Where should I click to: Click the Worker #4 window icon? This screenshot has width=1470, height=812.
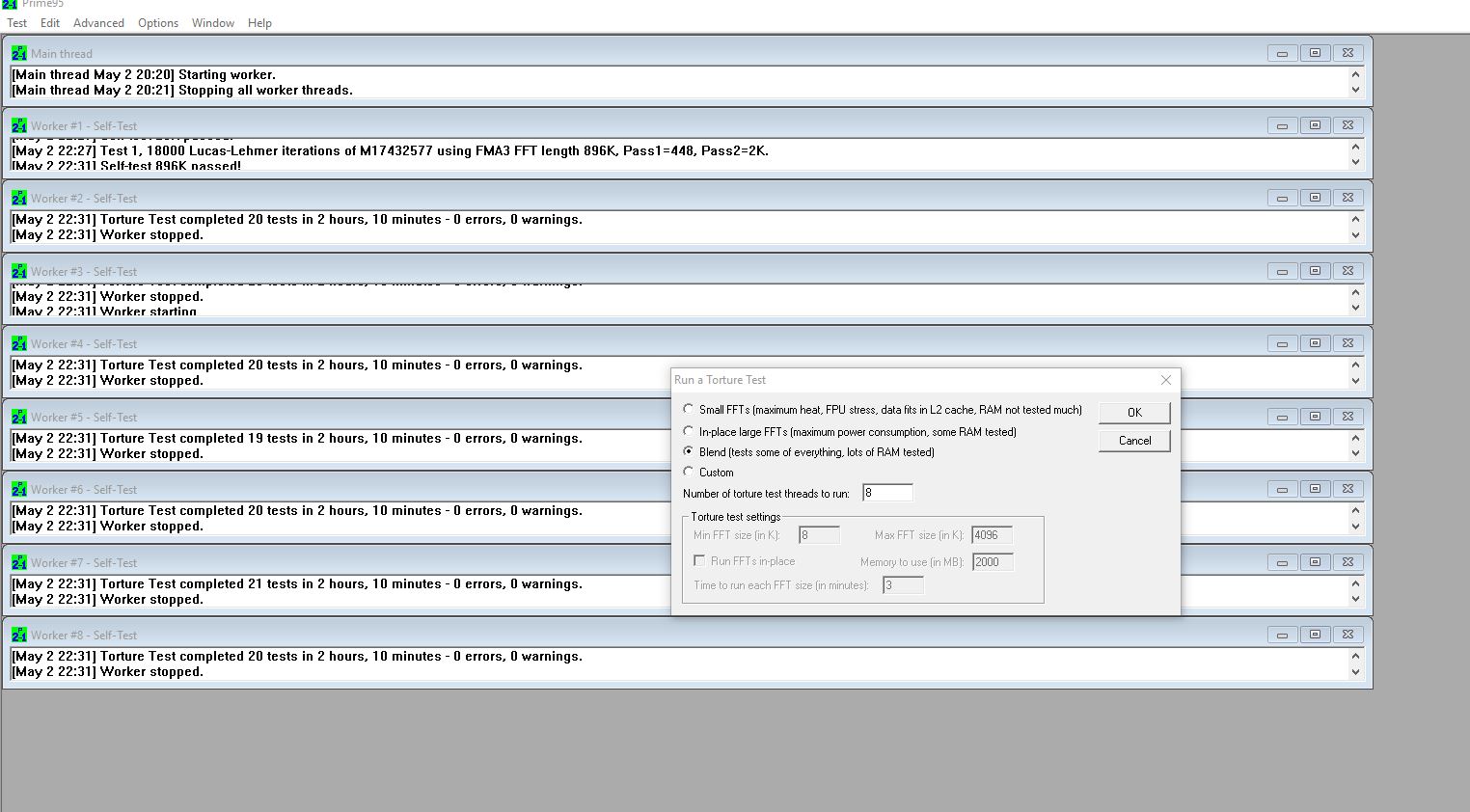(19, 343)
